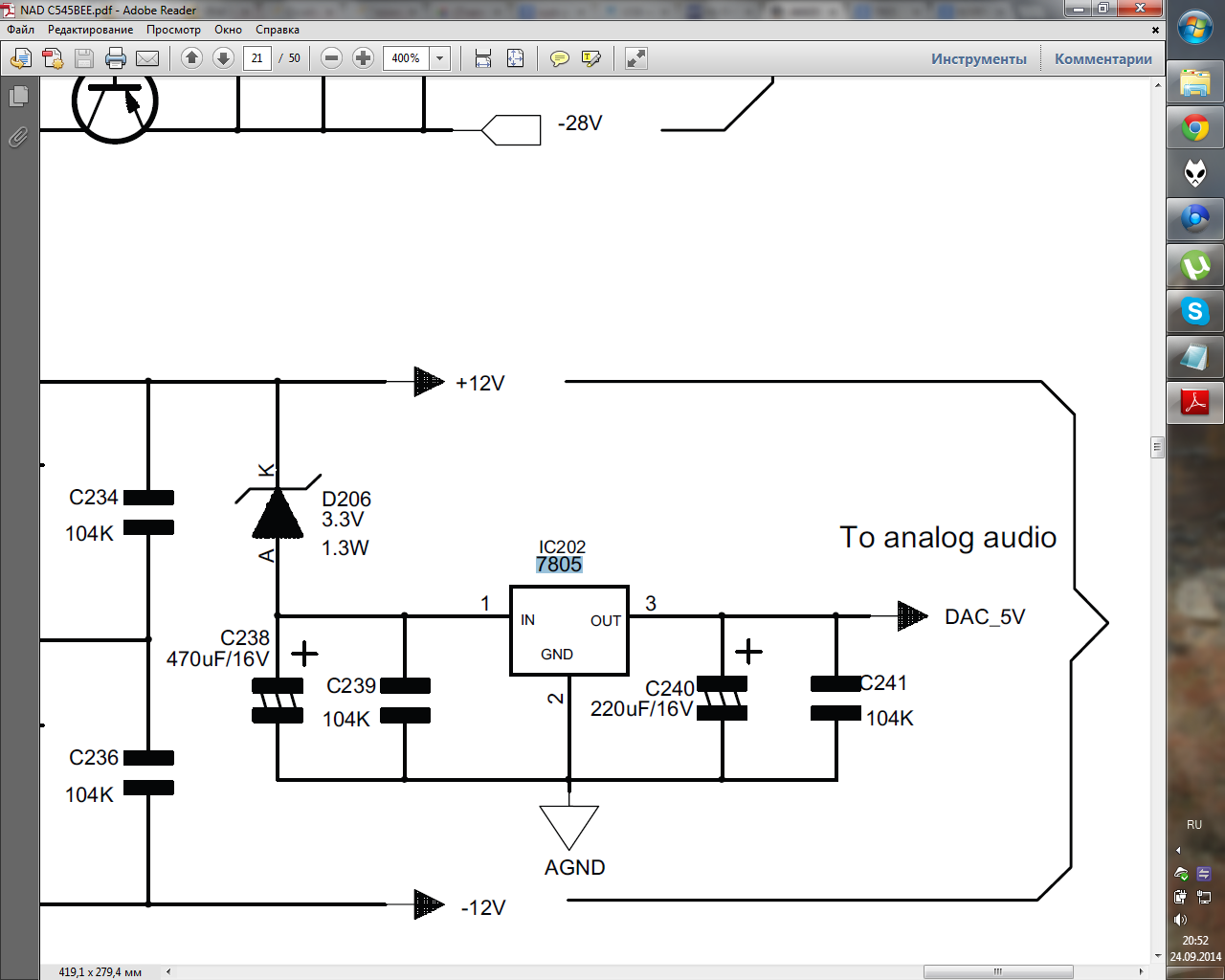Open the Файл menu

tap(20, 30)
